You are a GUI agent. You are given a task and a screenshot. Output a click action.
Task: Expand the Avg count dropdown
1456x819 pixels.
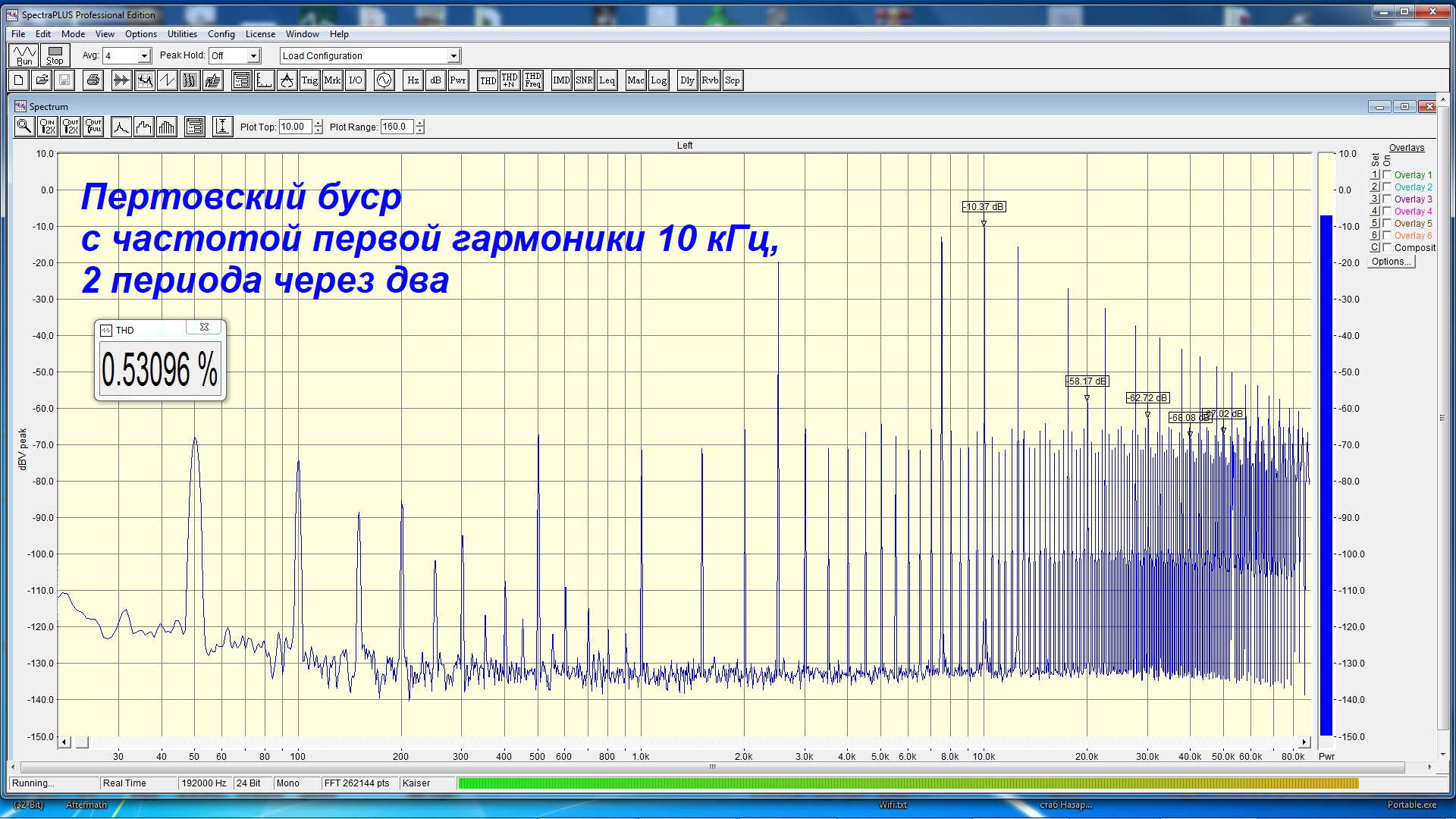pos(144,56)
